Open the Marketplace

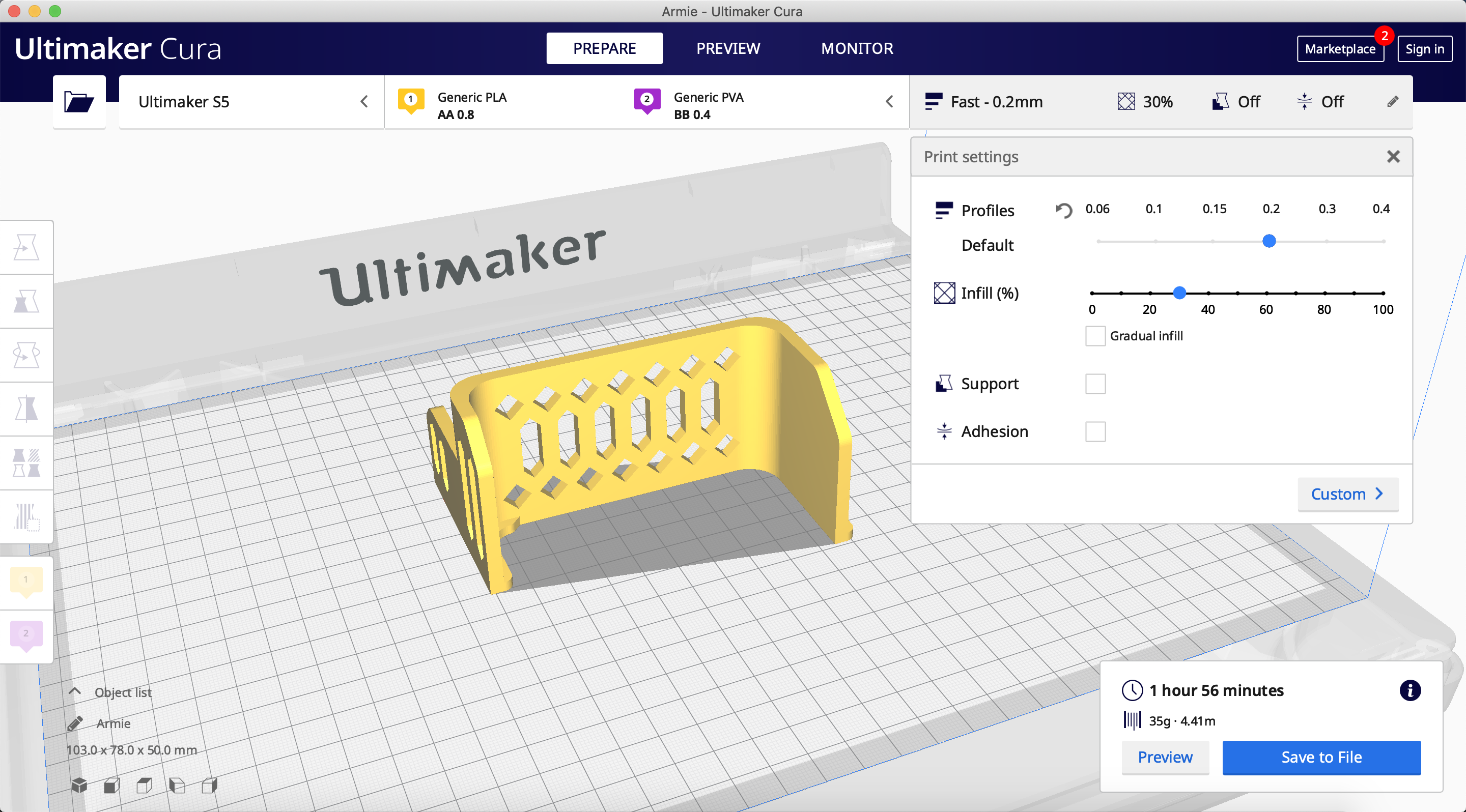(x=1340, y=49)
